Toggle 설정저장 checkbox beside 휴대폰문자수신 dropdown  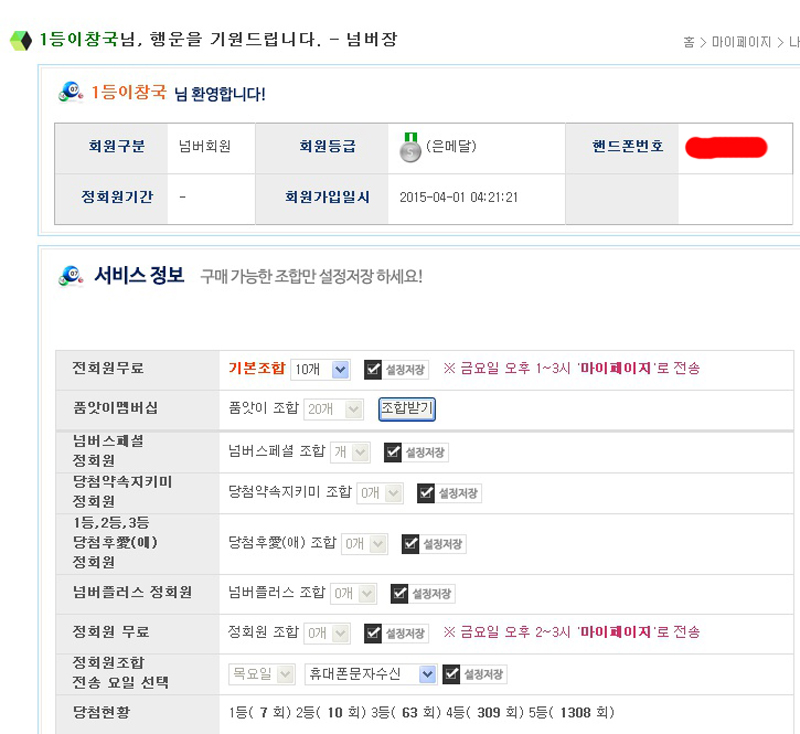point(450,674)
